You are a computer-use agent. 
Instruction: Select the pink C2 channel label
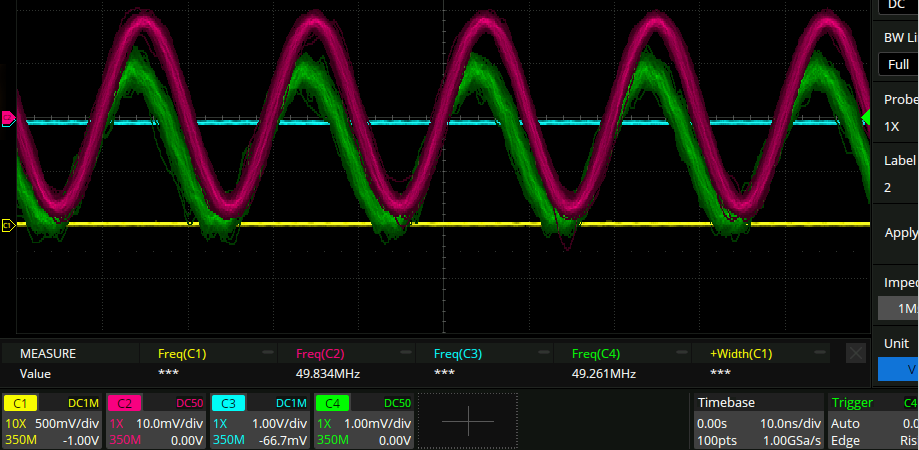click(x=124, y=403)
